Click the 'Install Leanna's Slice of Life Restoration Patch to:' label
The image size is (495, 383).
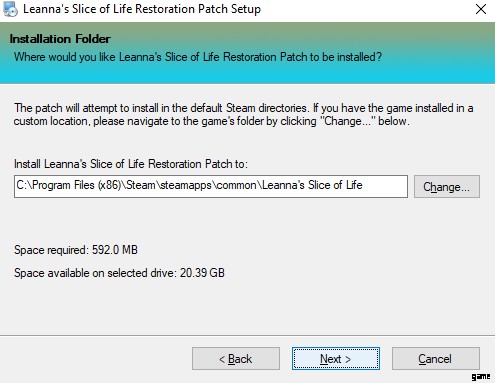131,164
